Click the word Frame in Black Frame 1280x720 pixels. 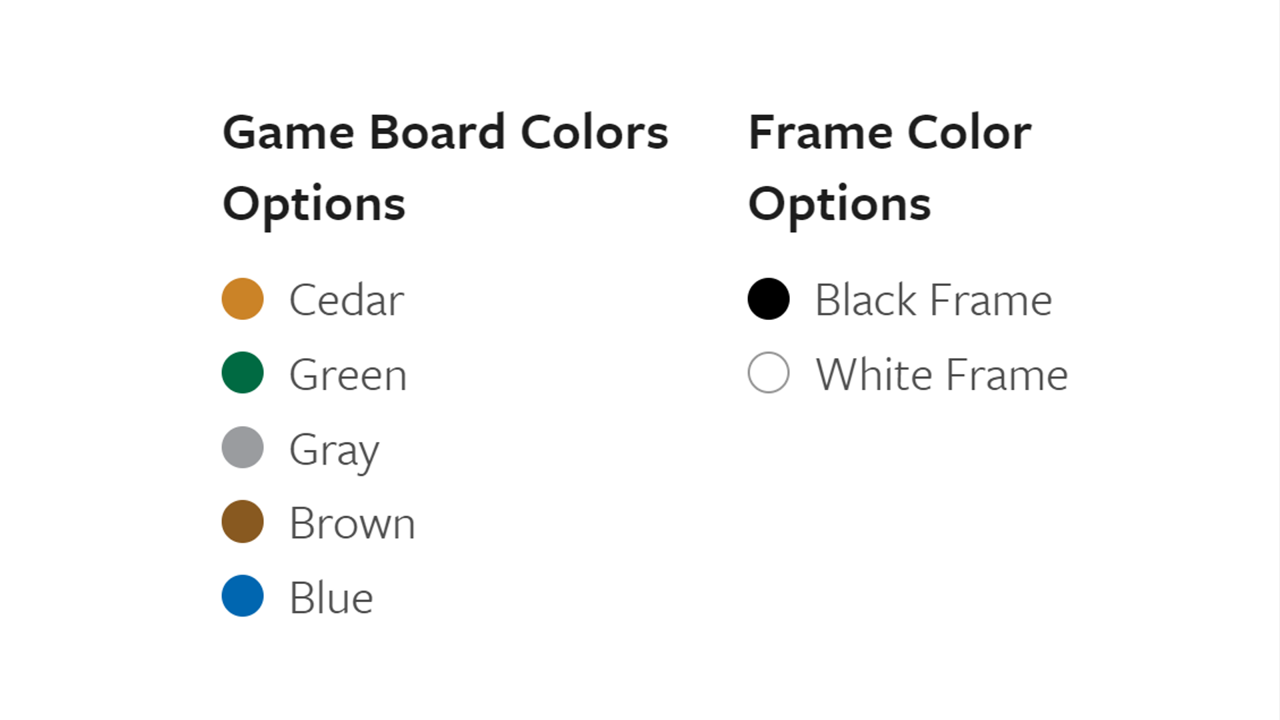[x=991, y=300]
